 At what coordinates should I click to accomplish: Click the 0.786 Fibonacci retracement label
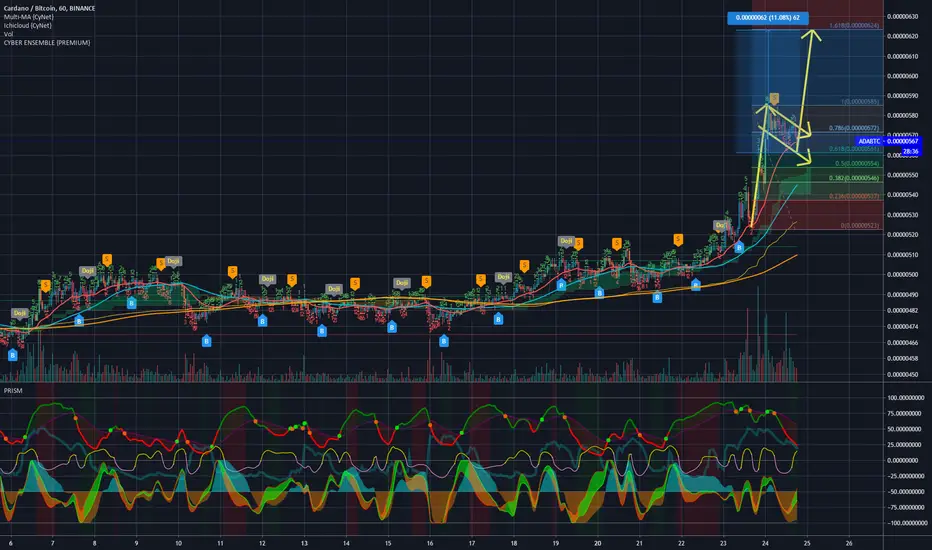click(x=854, y=128)
